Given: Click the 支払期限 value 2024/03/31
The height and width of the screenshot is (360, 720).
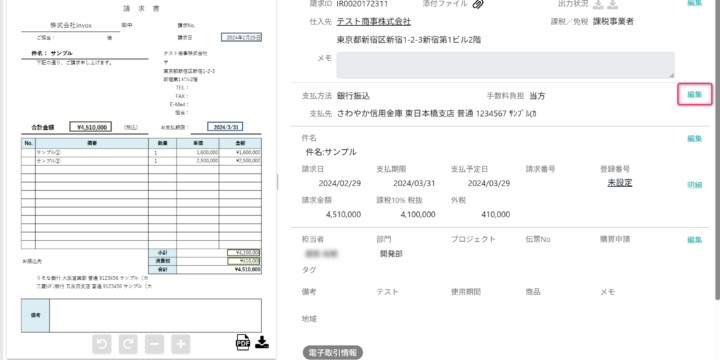Looking at the screenshot, I should coord(414,183).
